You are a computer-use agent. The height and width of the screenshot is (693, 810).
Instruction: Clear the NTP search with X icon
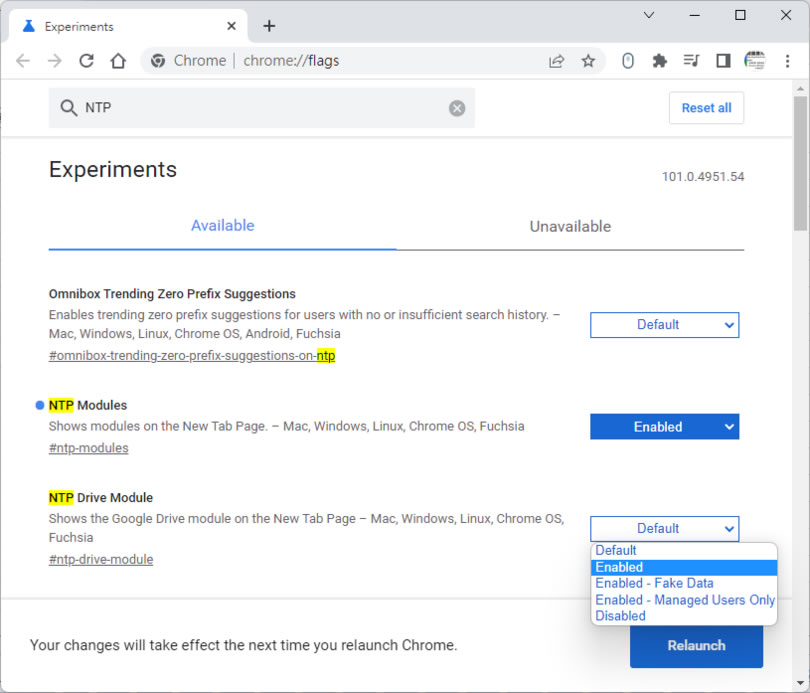pos(457,108)
